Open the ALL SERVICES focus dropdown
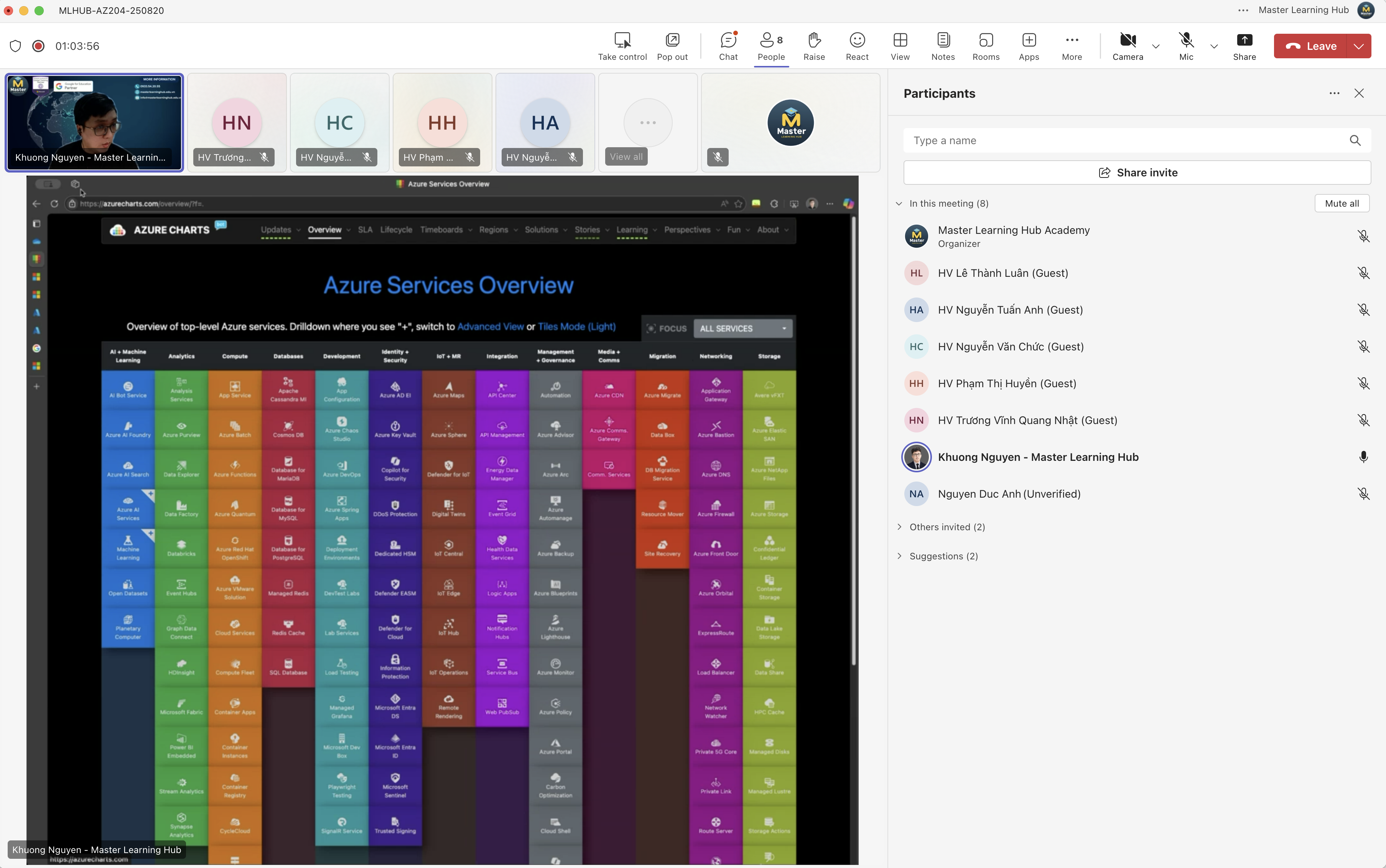 [x=743, y=328]
